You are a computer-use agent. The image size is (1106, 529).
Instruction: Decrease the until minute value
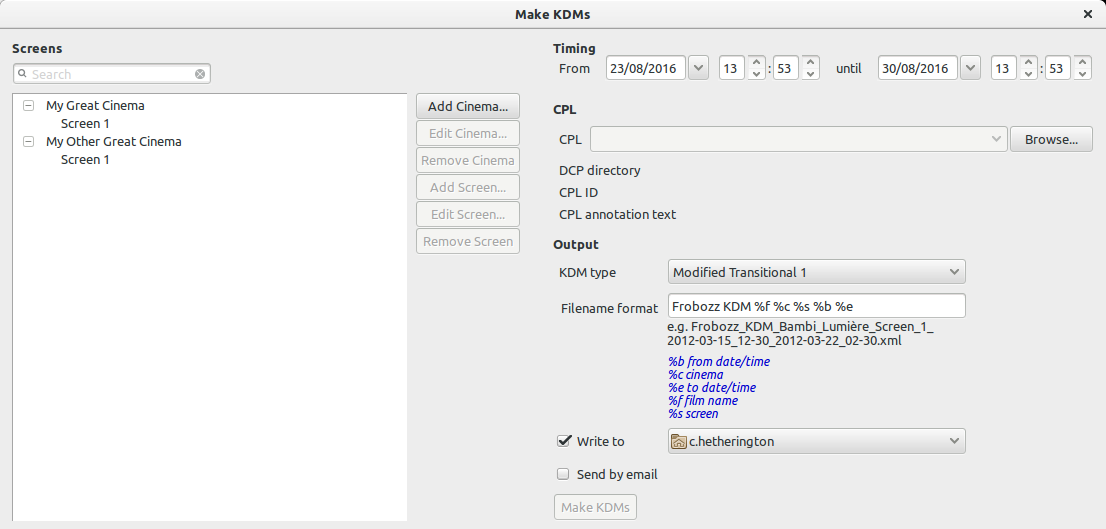(1082, 74)
